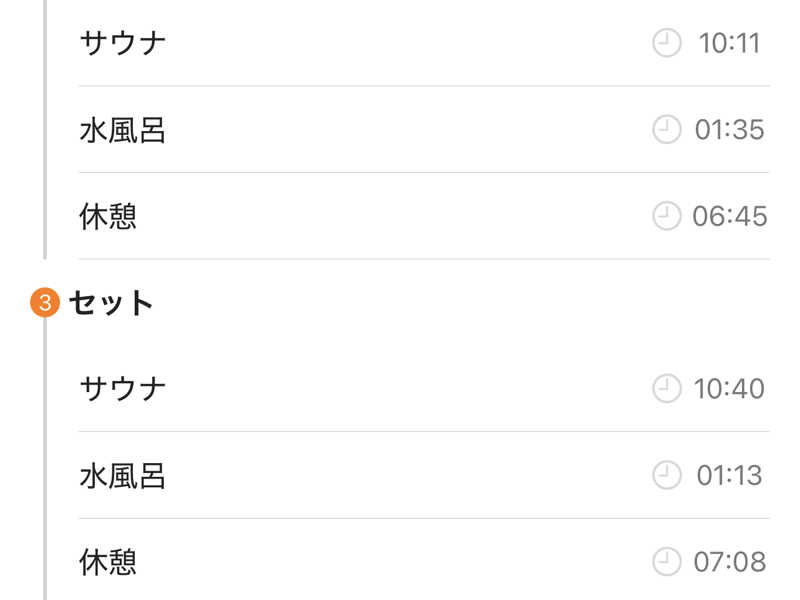Viewport: 800px width, 600px height.
Task: Open the 休憩 row timed 06:45
Action: [108, 216]
